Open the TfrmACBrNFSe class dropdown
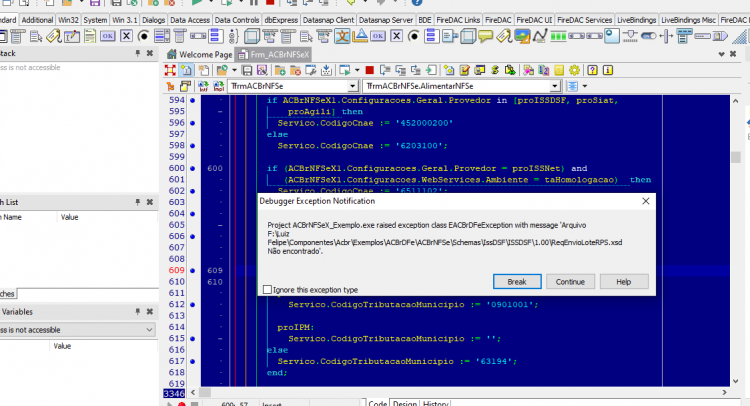This screenshot has width=750, height=406. point(353,86)
